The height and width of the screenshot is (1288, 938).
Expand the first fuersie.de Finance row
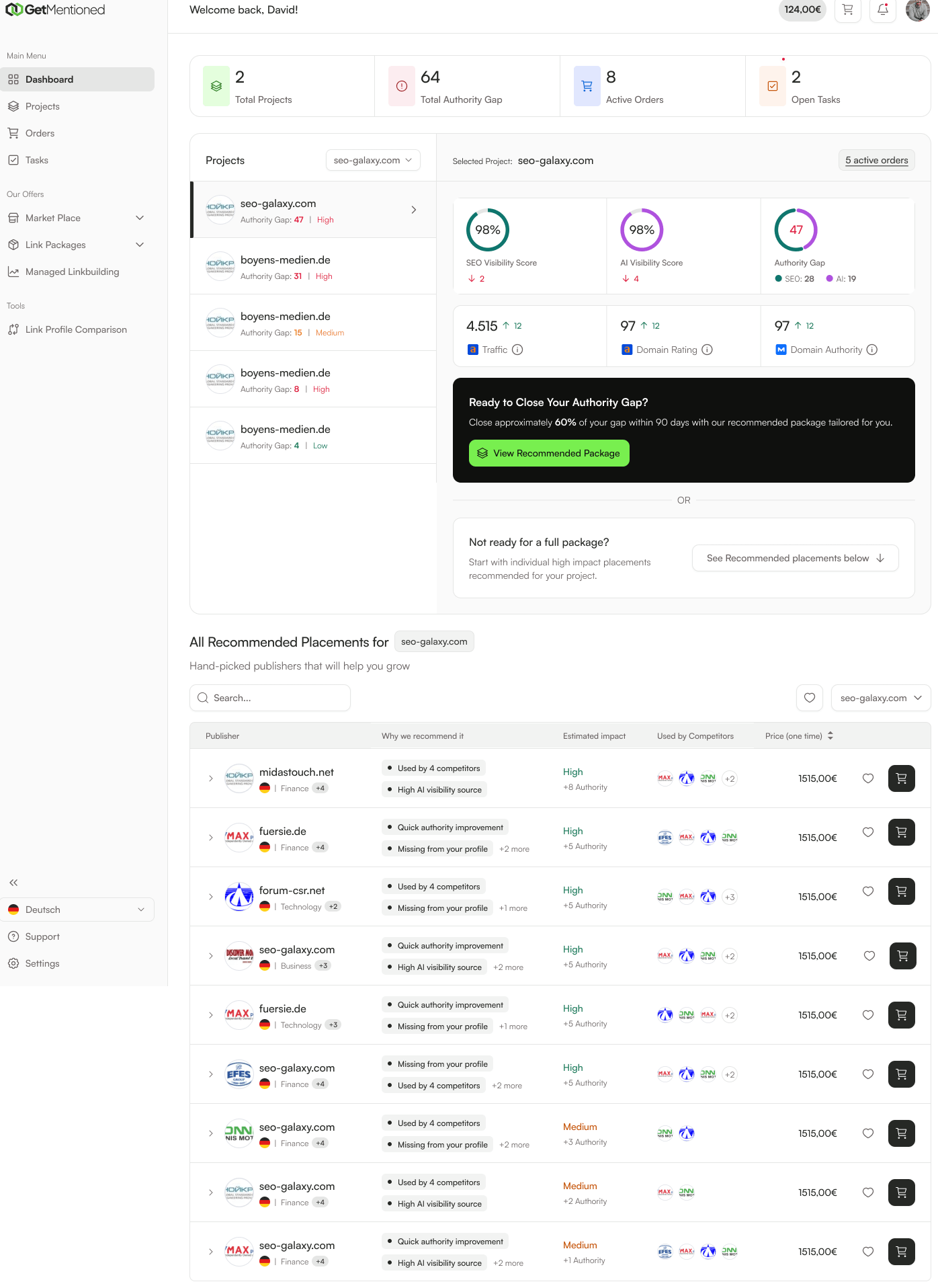click(x=211, y=838)
